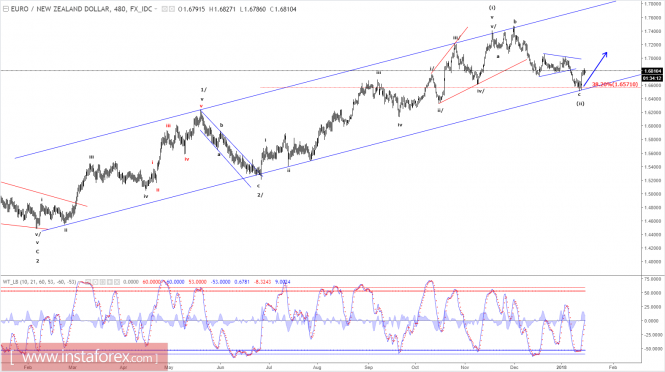
Task: Click bar countdown timer 01:34:12
Action: tap(652, 78)
